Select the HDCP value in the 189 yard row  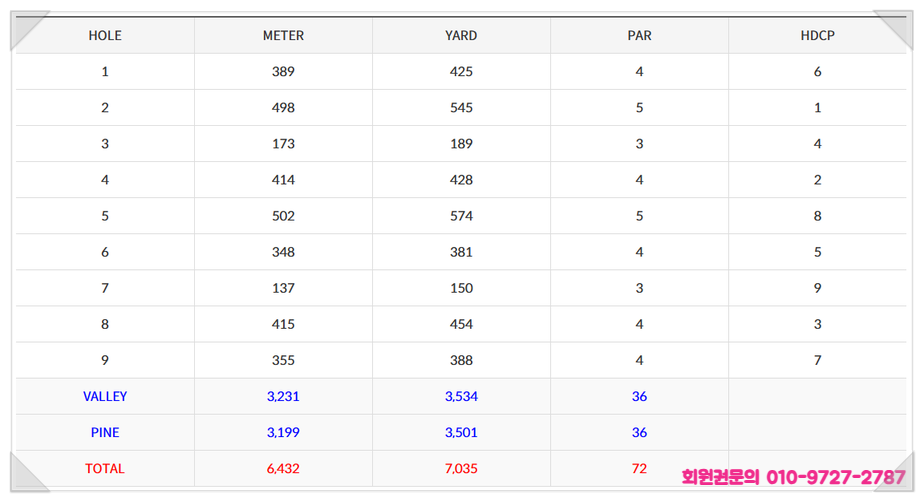click(817, 144)
